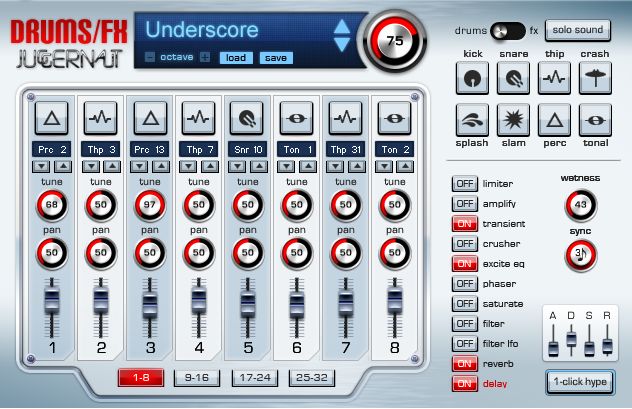Click the master volume knob showing 75

pos(395,40)
